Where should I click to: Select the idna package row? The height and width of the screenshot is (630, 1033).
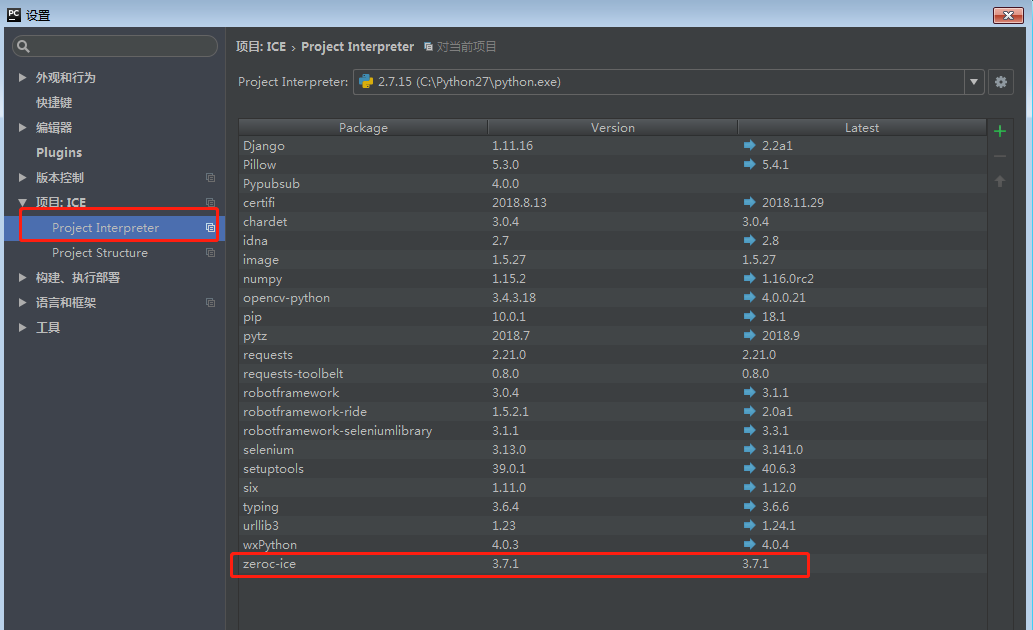coord(613,241)
